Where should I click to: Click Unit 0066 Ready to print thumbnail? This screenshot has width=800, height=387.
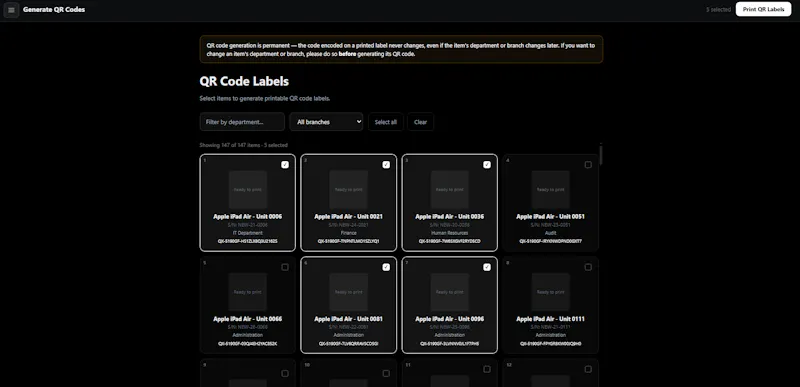tap(247, 292)
